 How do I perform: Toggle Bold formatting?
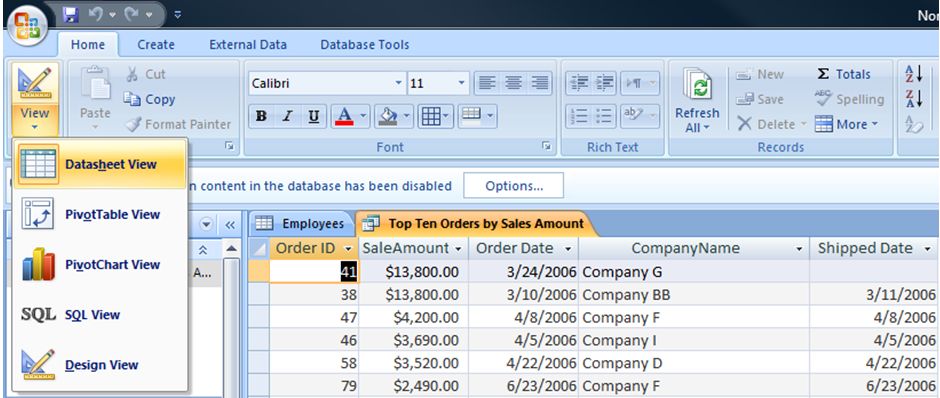coord(261,116)
